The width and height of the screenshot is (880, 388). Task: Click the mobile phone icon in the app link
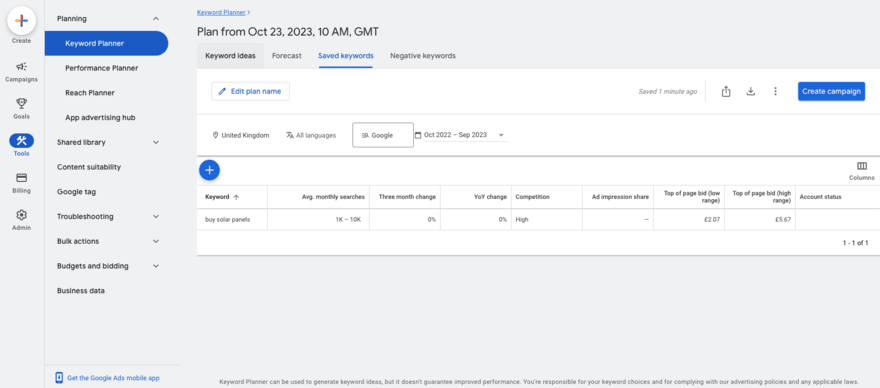pos(59,378)
